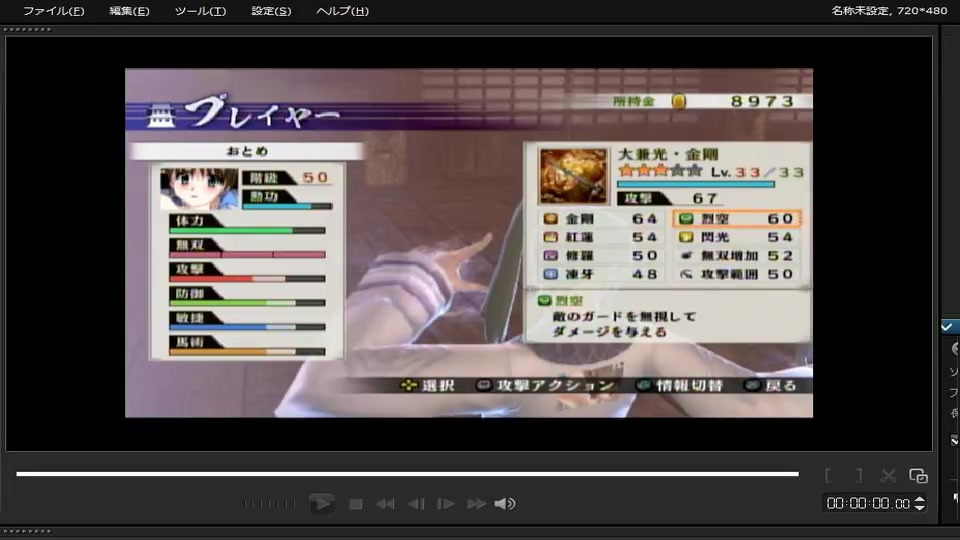Click the preview scrubber bar

pos(407,474)
